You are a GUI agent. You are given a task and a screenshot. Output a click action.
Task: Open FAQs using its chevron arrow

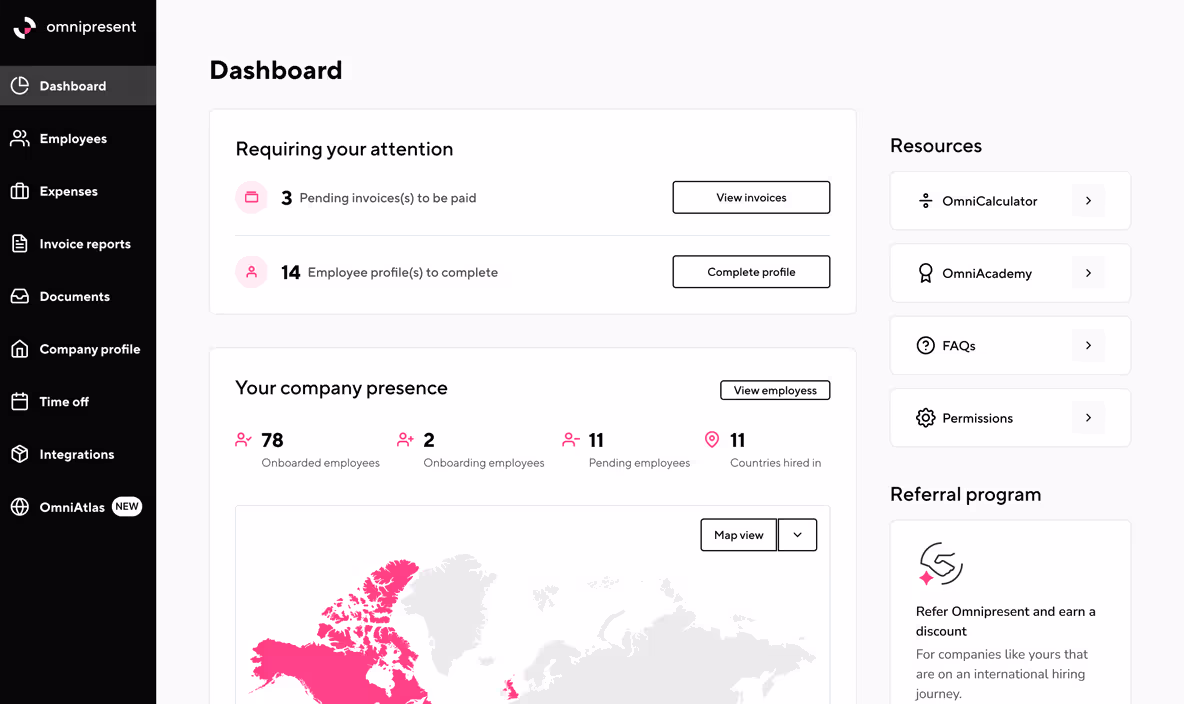1088,346
